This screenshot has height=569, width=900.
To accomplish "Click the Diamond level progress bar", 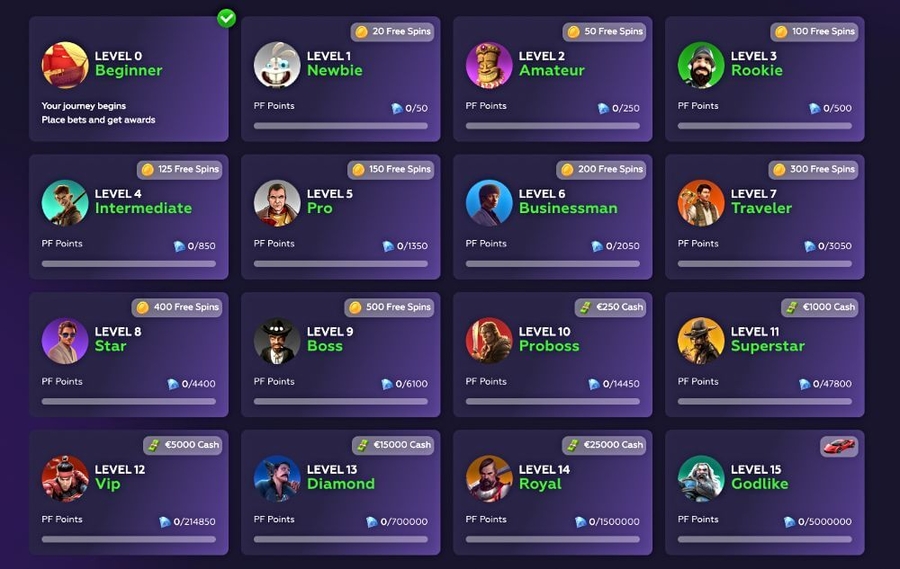I will point(341,540).
